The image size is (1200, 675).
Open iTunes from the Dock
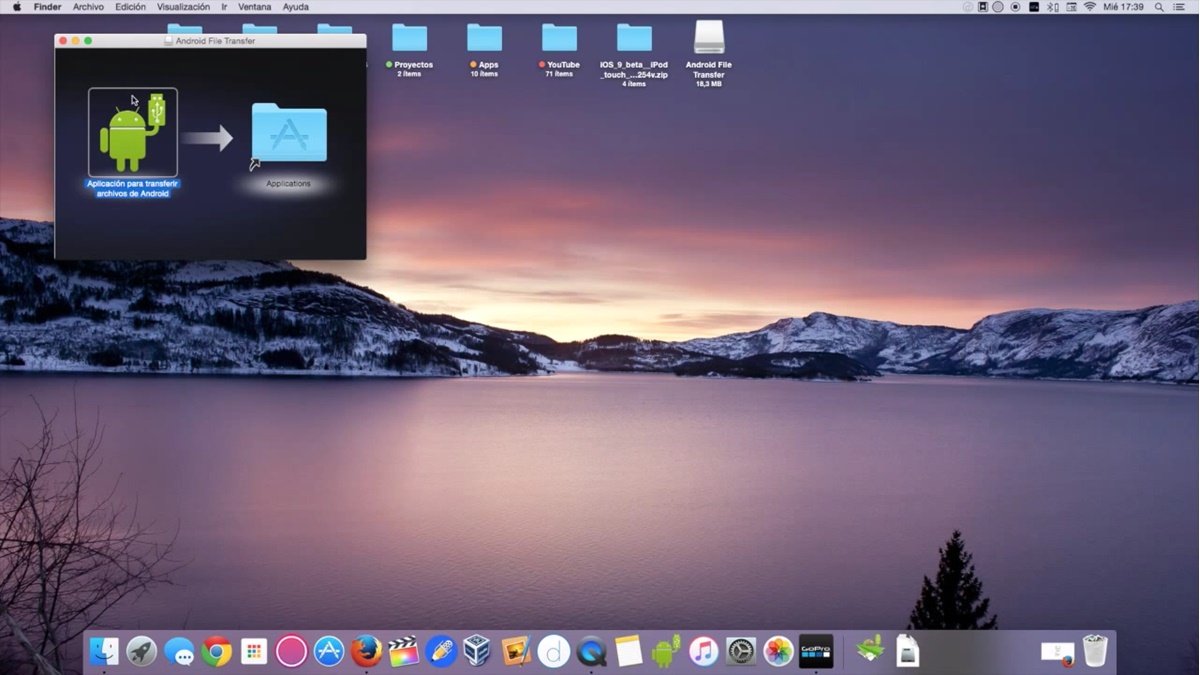click(x=703, y=651)
